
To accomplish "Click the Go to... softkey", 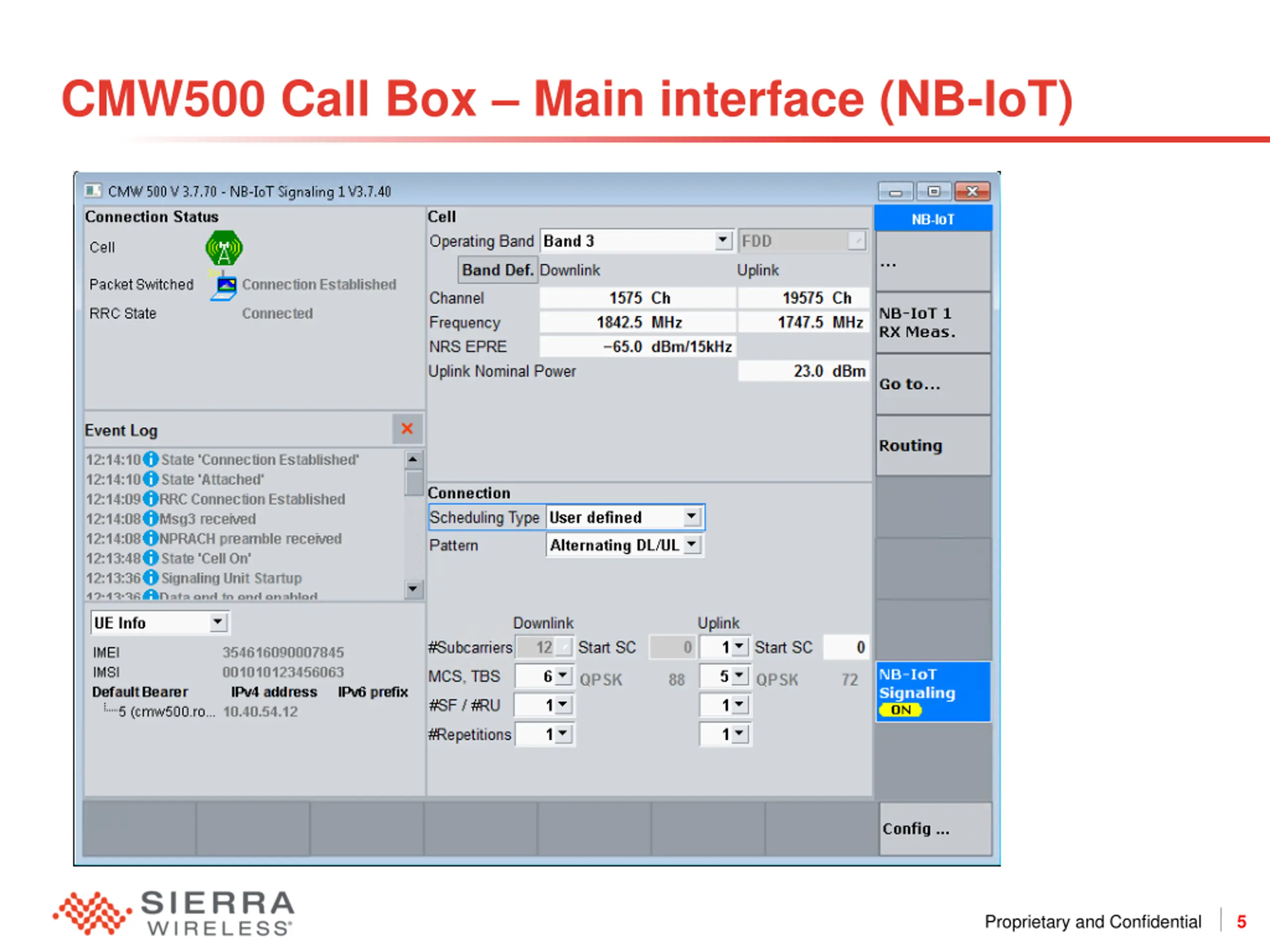I will coord(933,384).
